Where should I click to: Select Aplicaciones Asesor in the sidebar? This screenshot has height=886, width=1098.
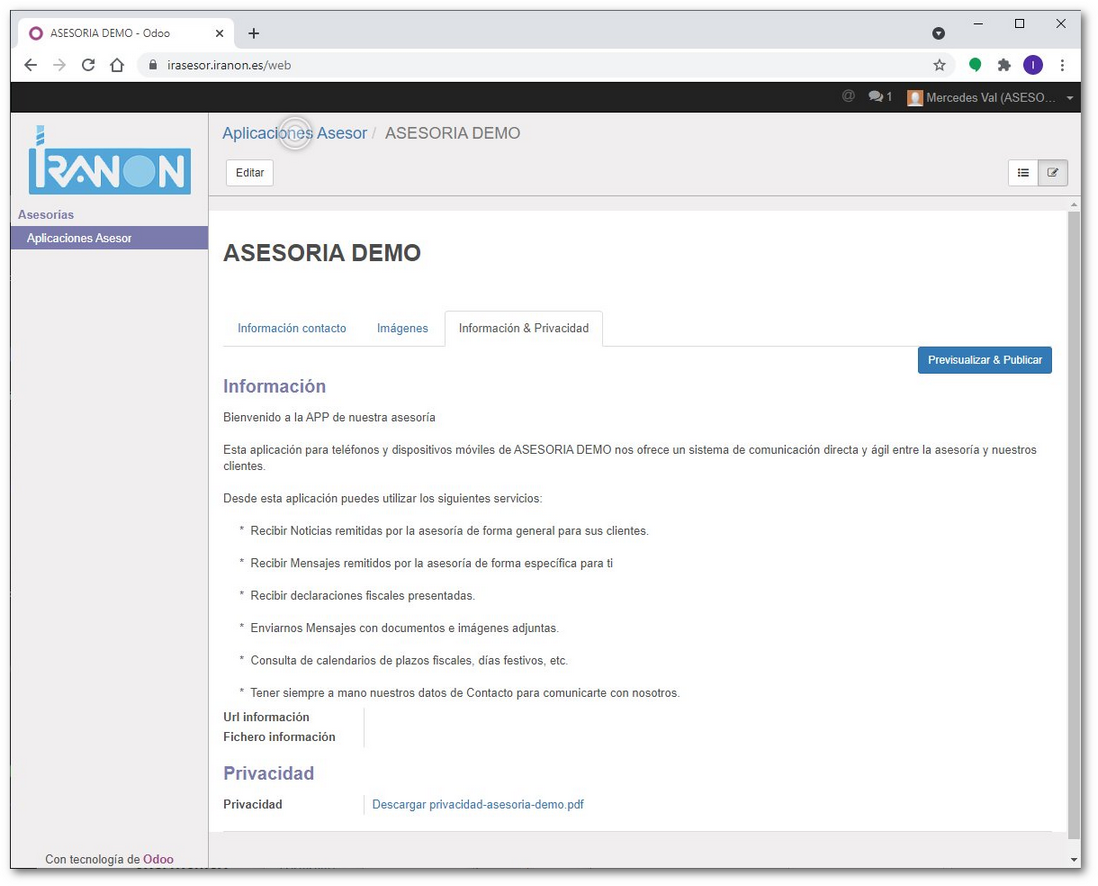109,238
